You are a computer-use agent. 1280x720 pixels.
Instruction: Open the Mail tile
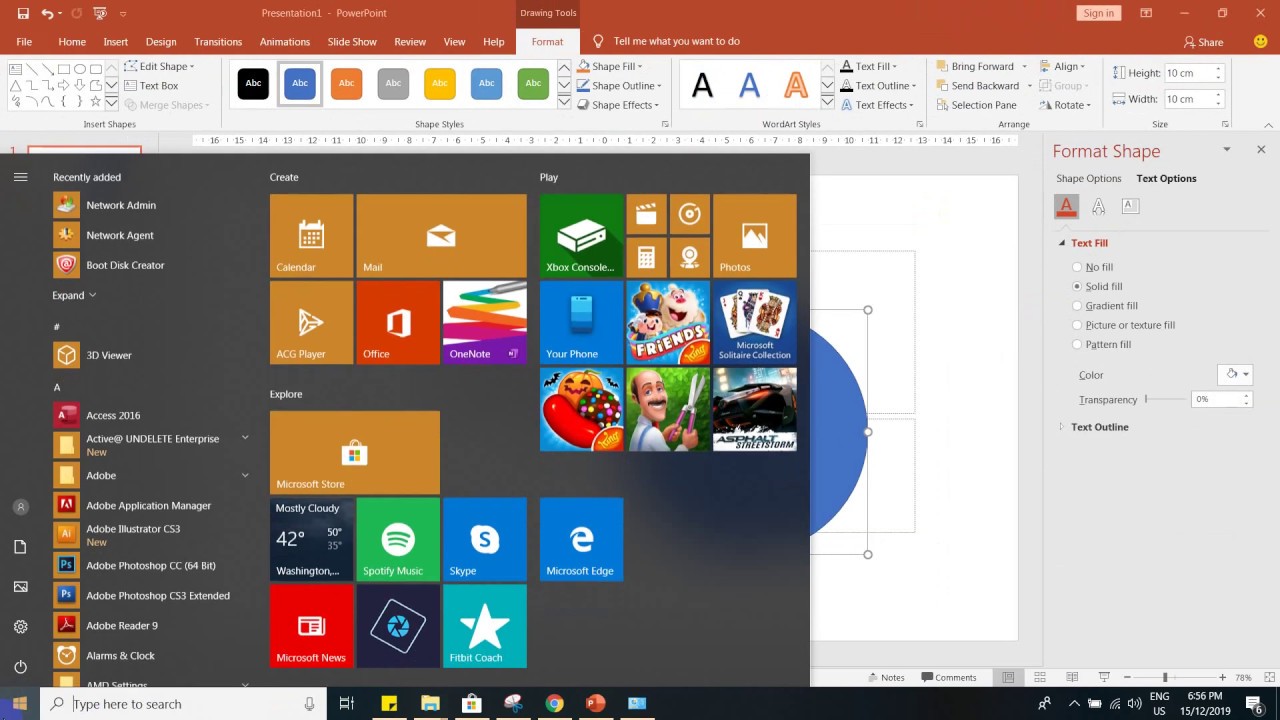(441, 236)
